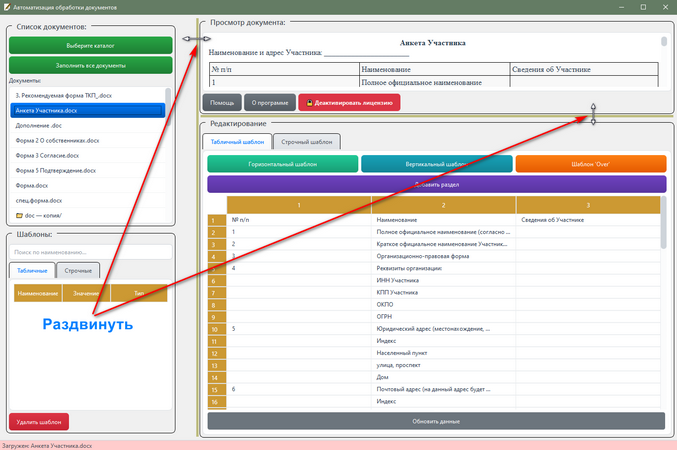This screenshot has height=450, width=677.
Task: Click purple 'Добавить раздел' button
Action: [x=437, y=184]
